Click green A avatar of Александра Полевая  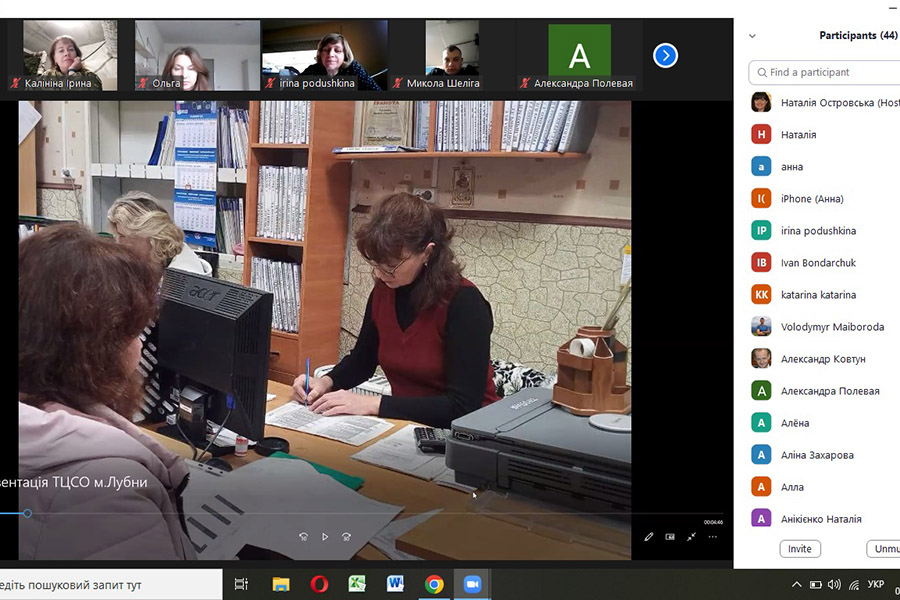tap(761, 391)
